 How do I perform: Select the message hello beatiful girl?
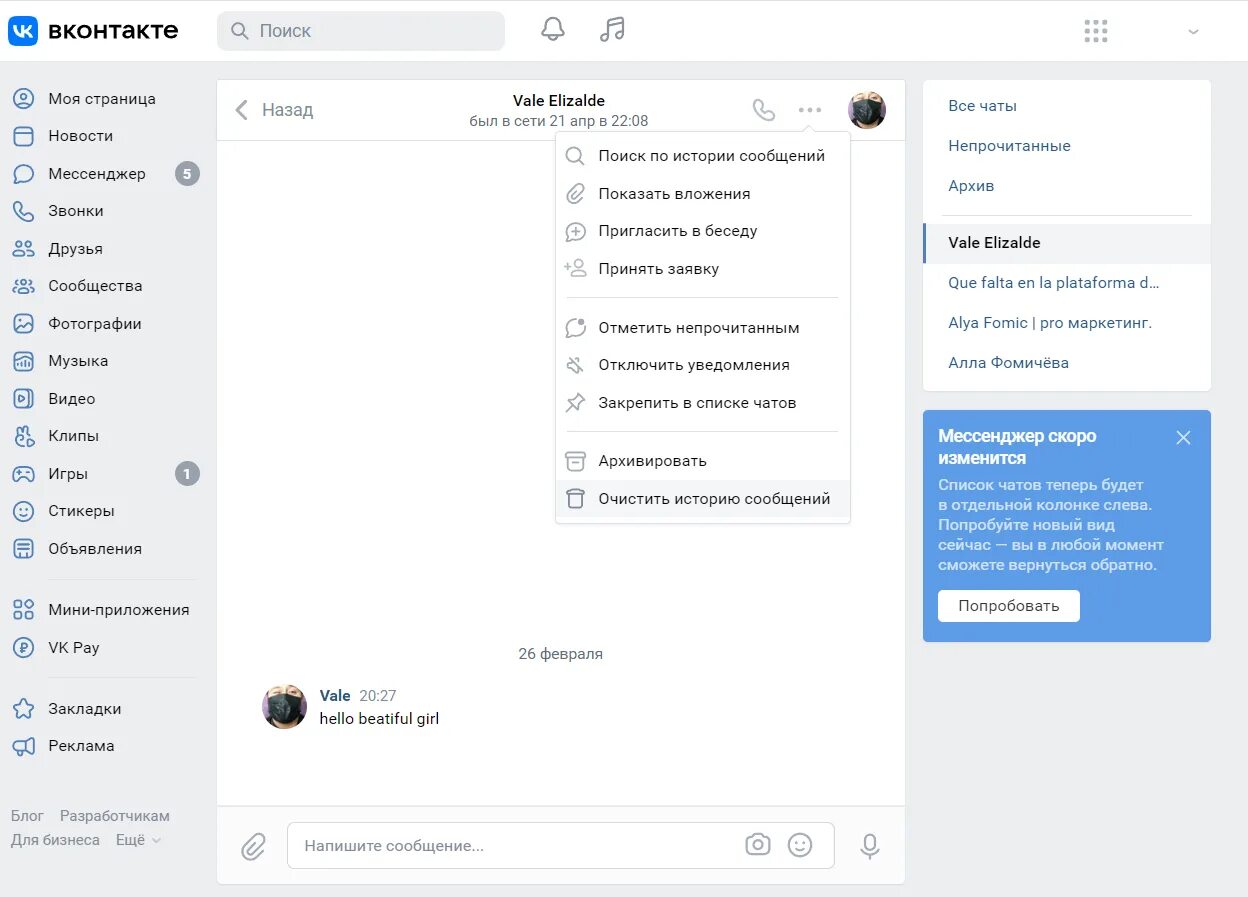(379, 719)
